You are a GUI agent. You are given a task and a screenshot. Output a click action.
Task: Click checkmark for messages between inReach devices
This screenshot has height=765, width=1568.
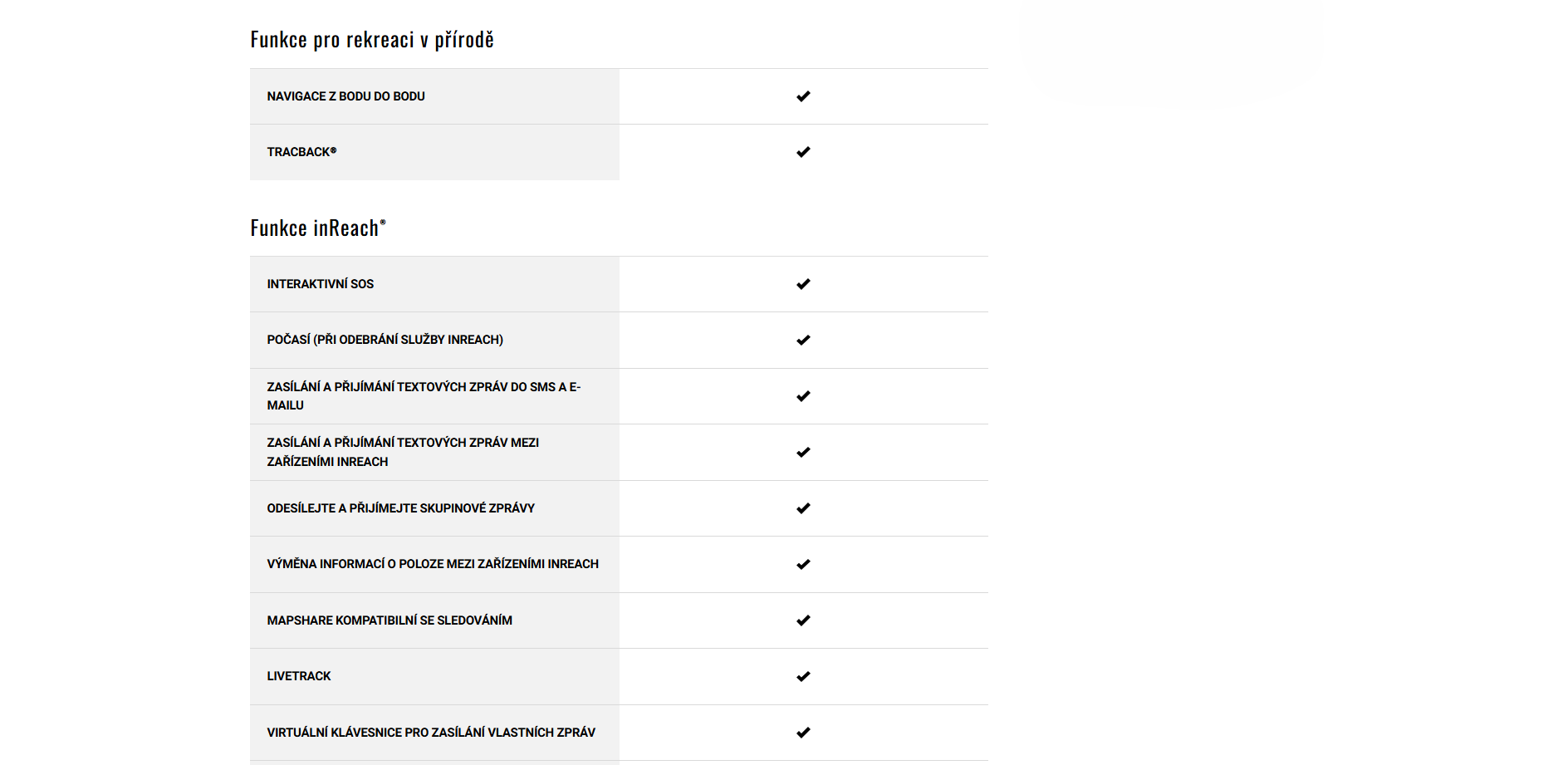click(x=803, y=453)
